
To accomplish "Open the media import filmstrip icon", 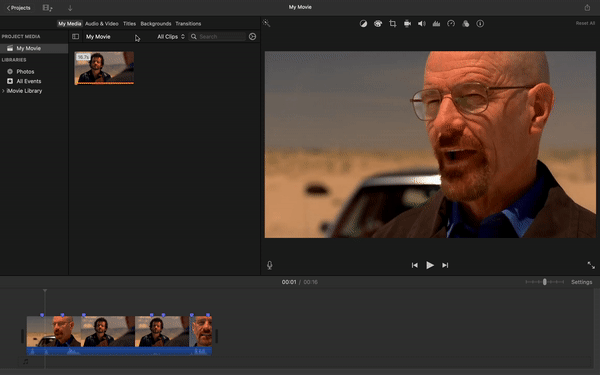I will point(47,8).
